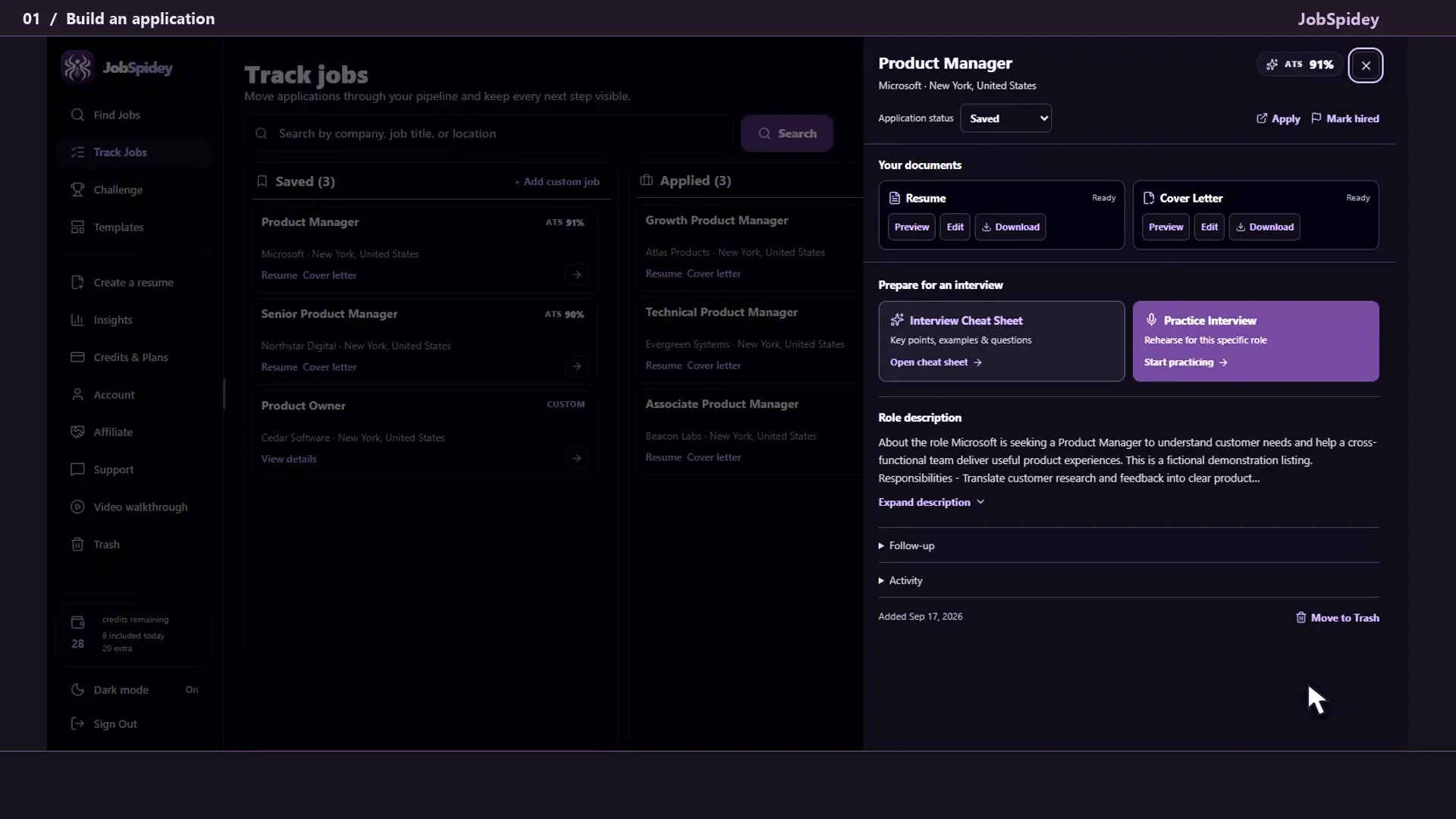Download the Resume document

tap(1010, 227)
